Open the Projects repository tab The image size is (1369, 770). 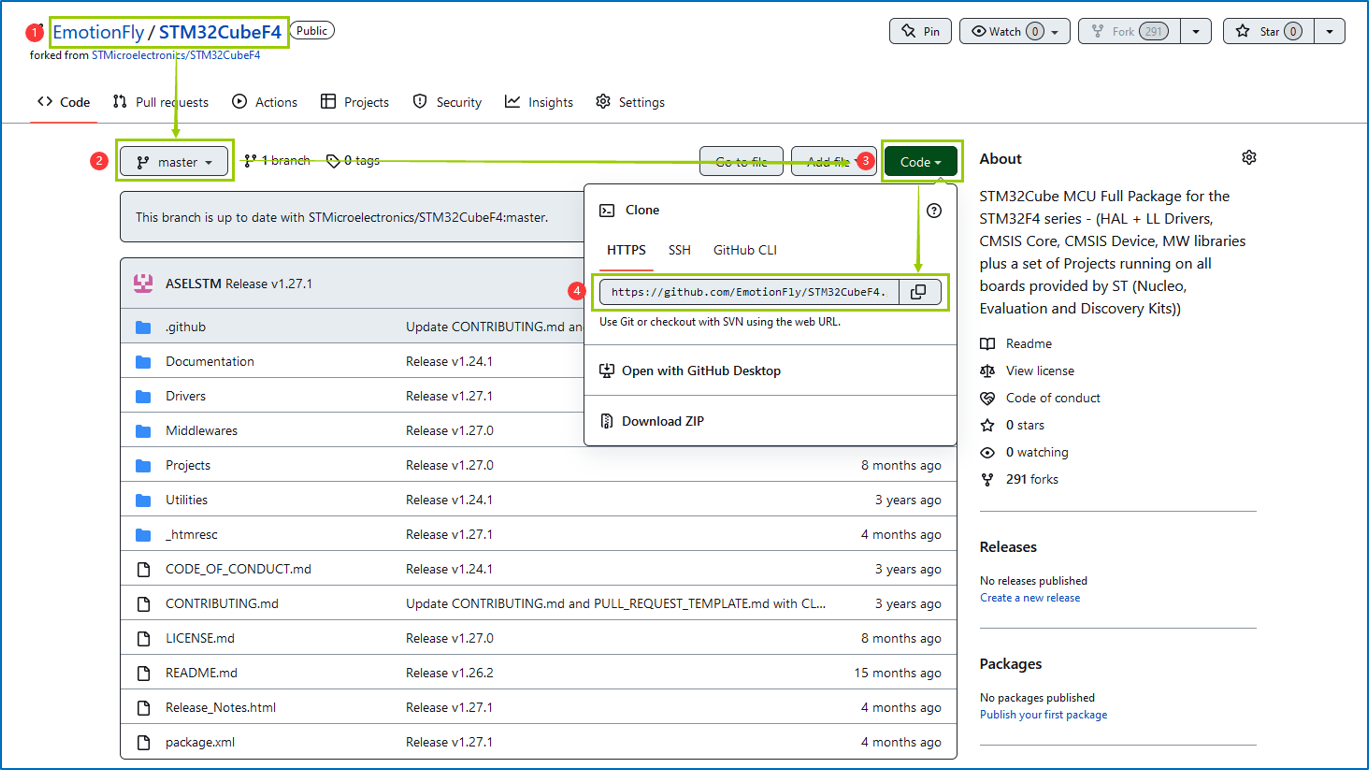[355, 102]
